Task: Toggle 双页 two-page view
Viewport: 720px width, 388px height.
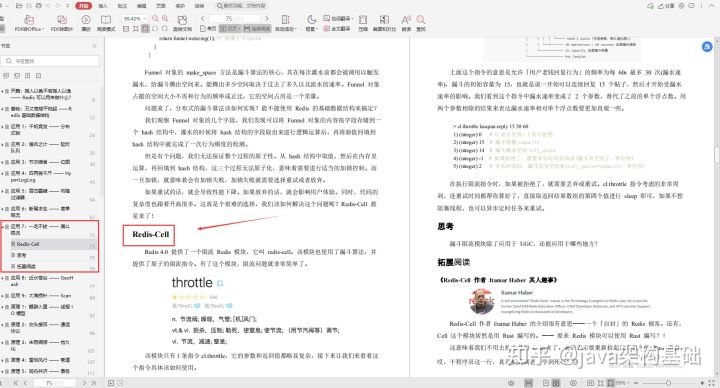Action: click(230, 28)
